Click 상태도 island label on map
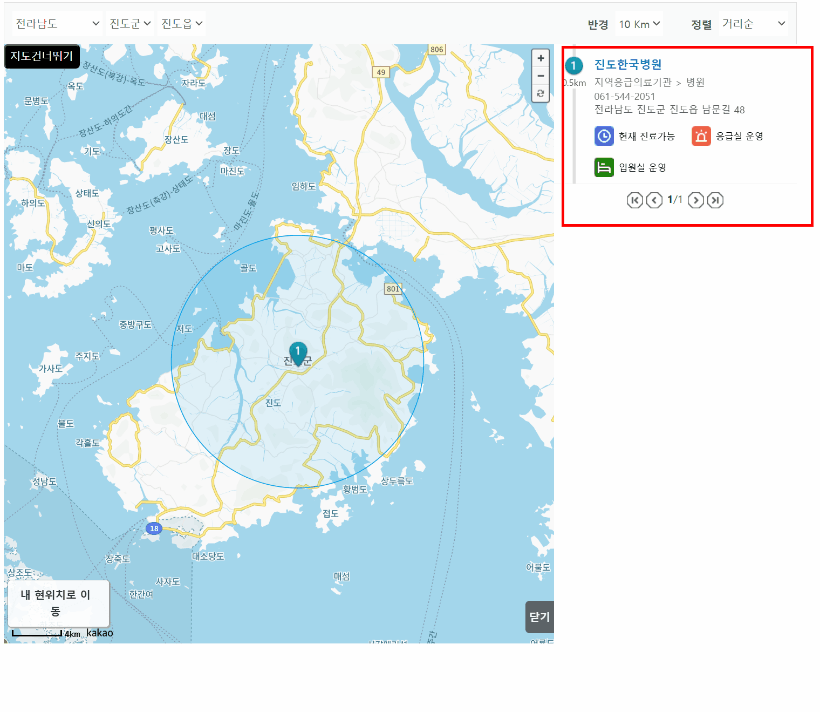Viewport: 820px width, 712px height. coord(87,194)
